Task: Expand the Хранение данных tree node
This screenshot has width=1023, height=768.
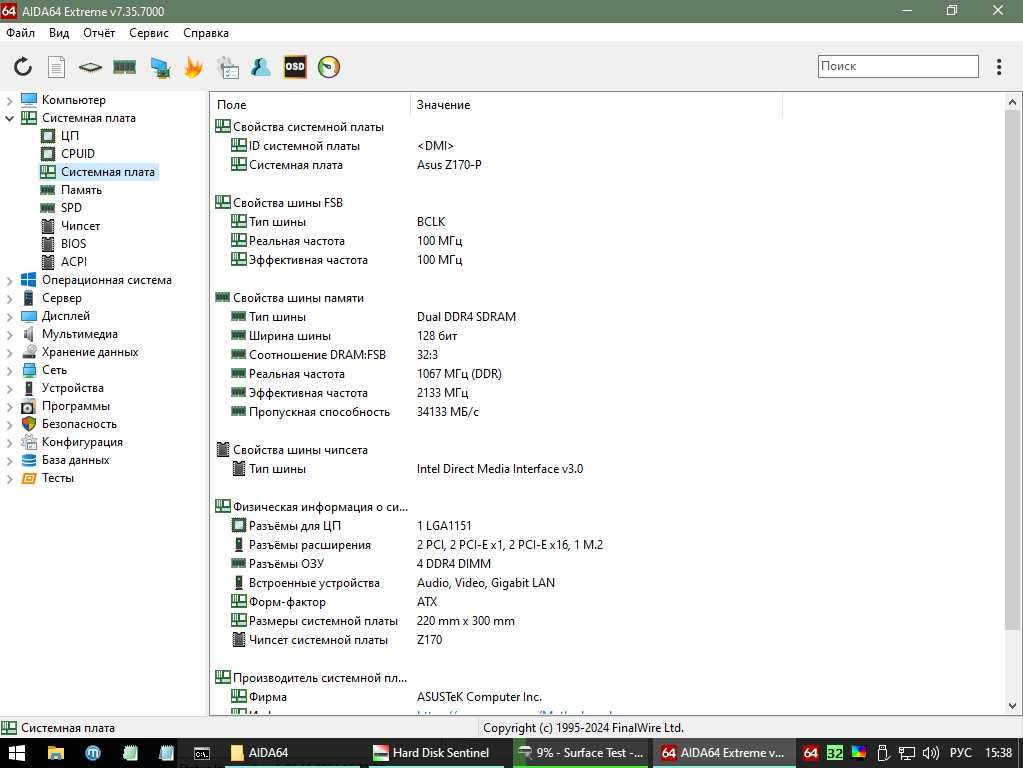Action: click(9, 352)
